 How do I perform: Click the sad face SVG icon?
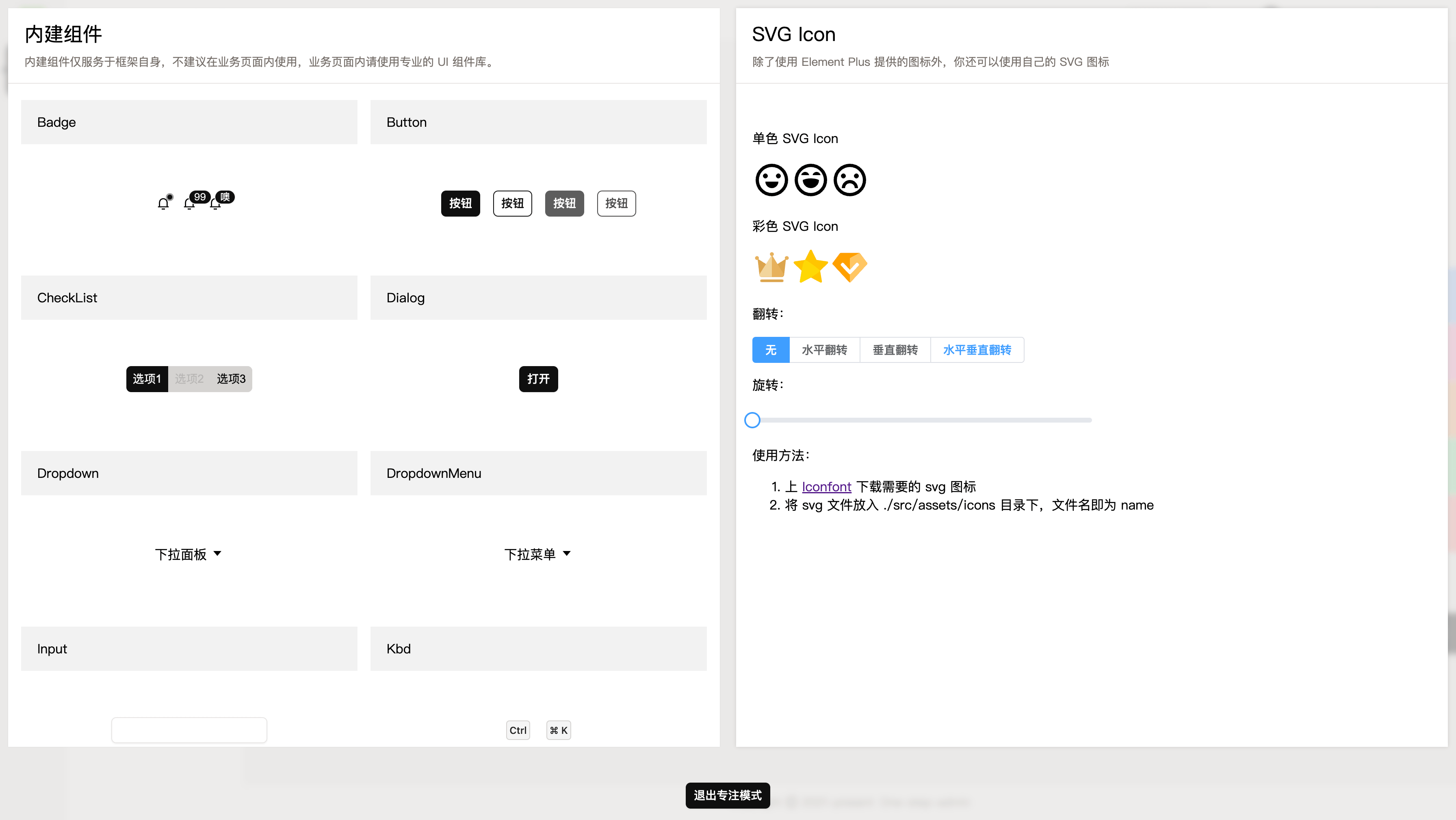(x=849, y=180)
